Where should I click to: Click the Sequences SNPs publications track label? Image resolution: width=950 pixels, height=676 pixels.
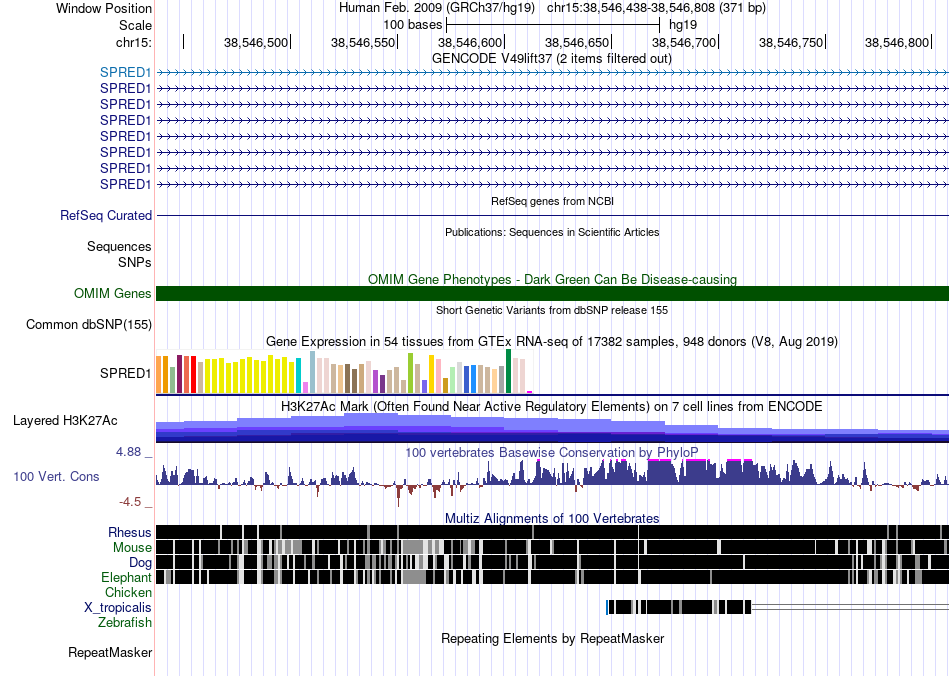119,254
